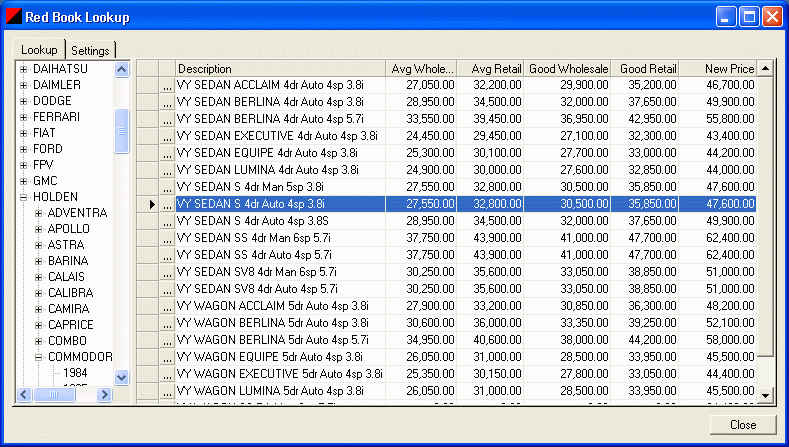Collapse the COMMODORE model node
This screenshot has width=789, height=447.
click(x=39, y=357)
